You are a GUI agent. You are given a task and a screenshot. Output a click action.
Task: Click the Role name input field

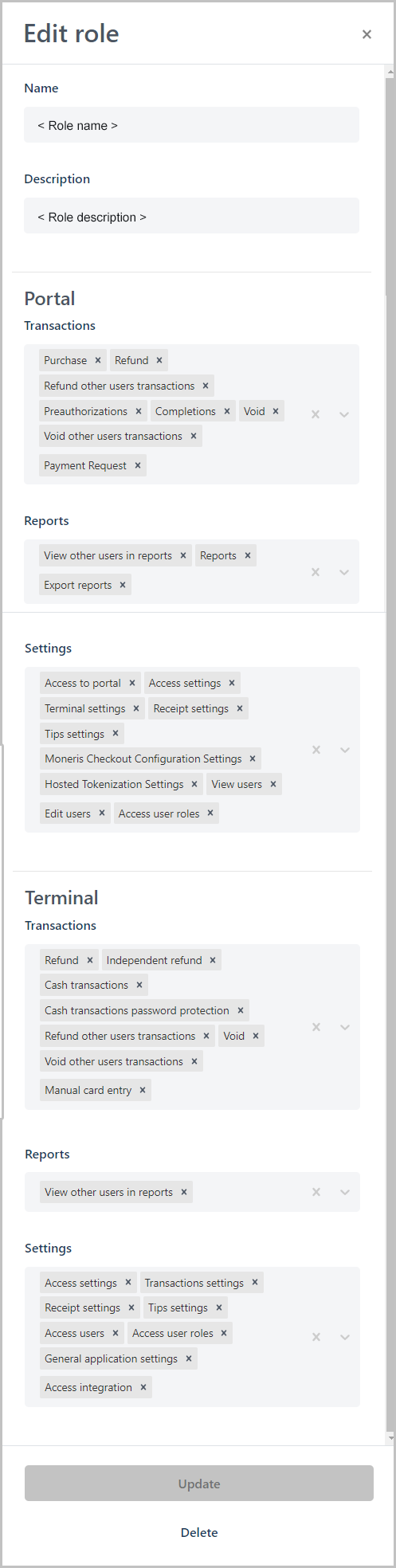click(191, 125)
